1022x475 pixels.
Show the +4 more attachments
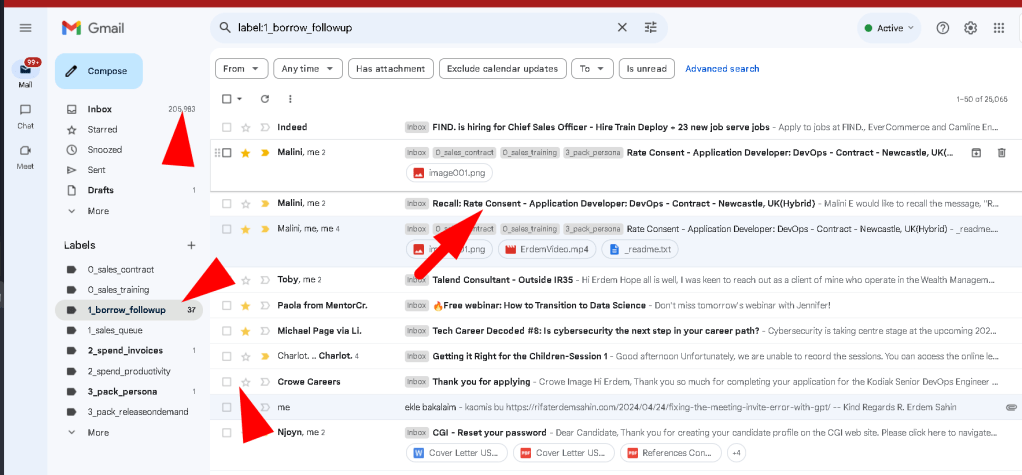click(x=737, y=453)
